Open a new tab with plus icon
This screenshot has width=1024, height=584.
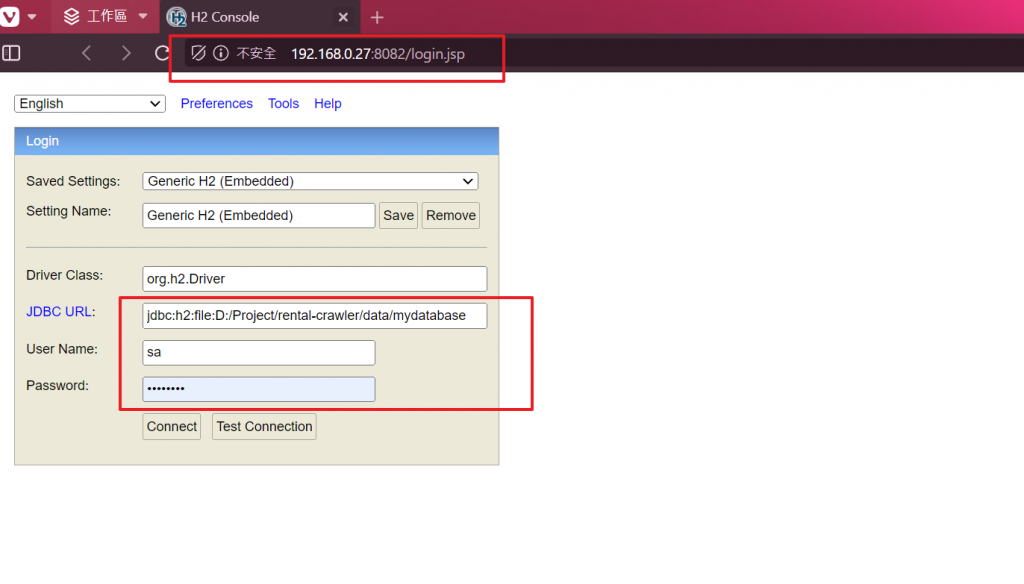click(x=377, y=18)
